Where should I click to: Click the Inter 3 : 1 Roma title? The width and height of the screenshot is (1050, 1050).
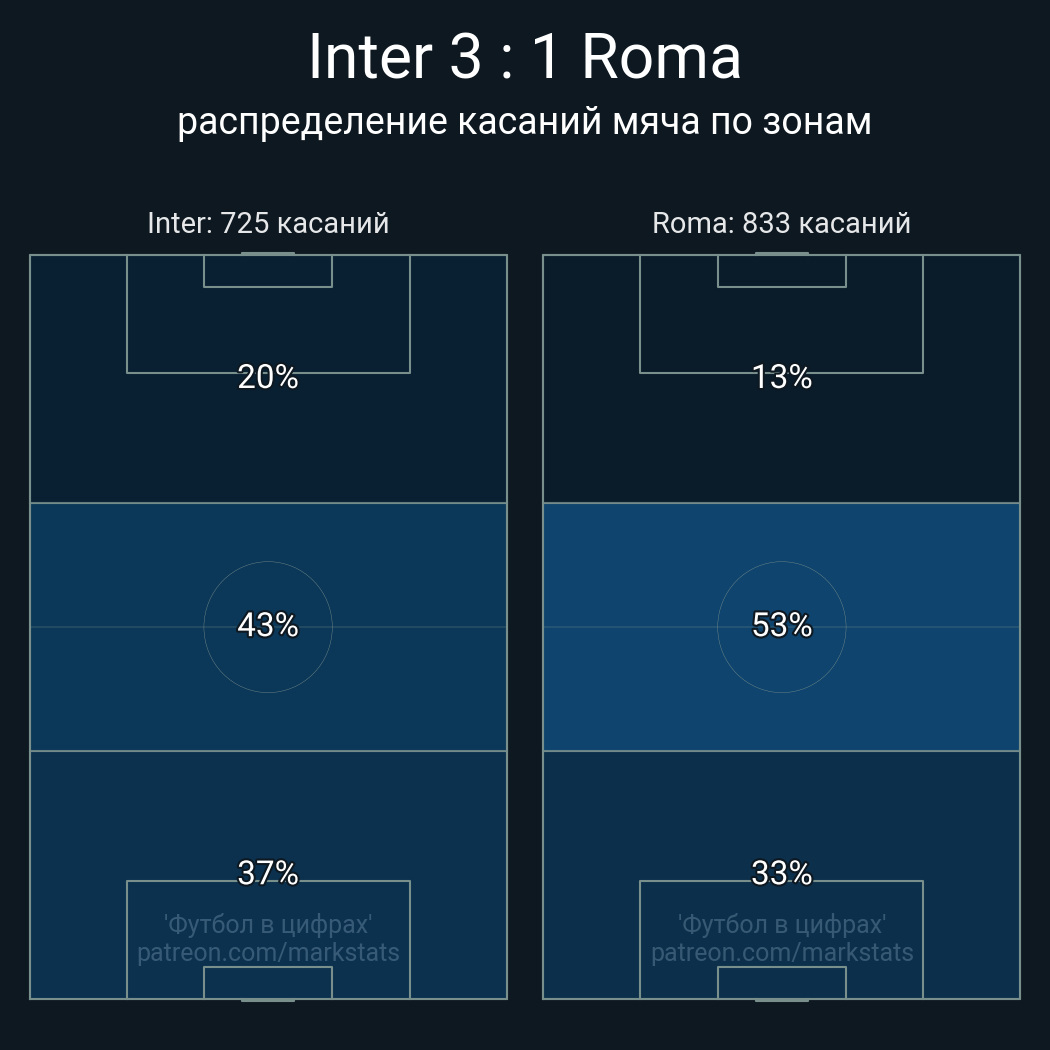pos(524,57)
